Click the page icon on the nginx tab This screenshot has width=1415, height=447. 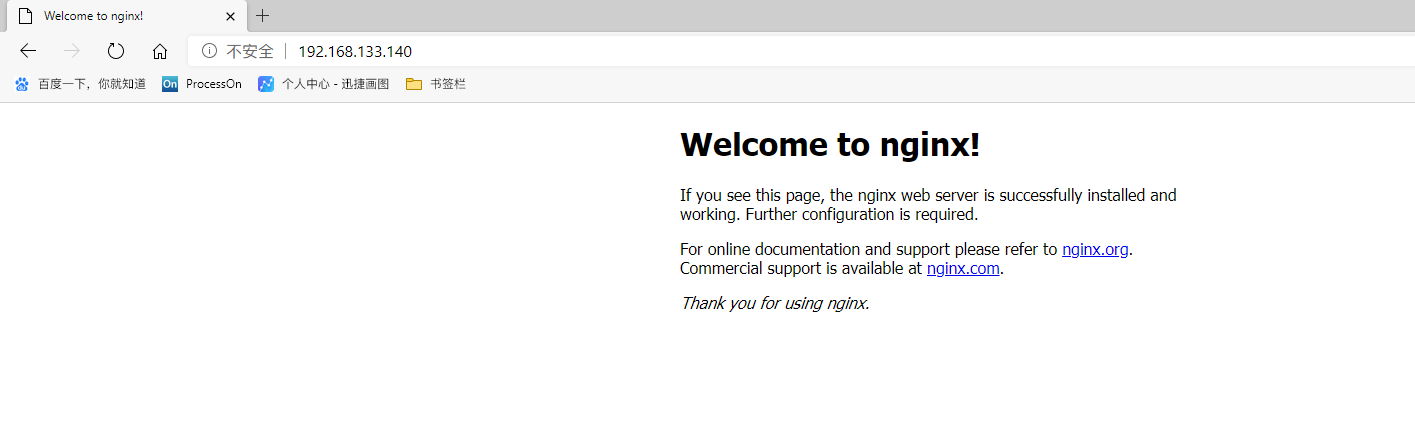[26, 16]
